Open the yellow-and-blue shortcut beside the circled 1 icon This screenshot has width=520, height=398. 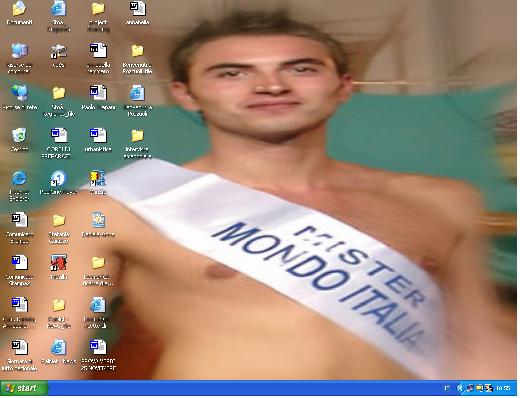[98, 178]
